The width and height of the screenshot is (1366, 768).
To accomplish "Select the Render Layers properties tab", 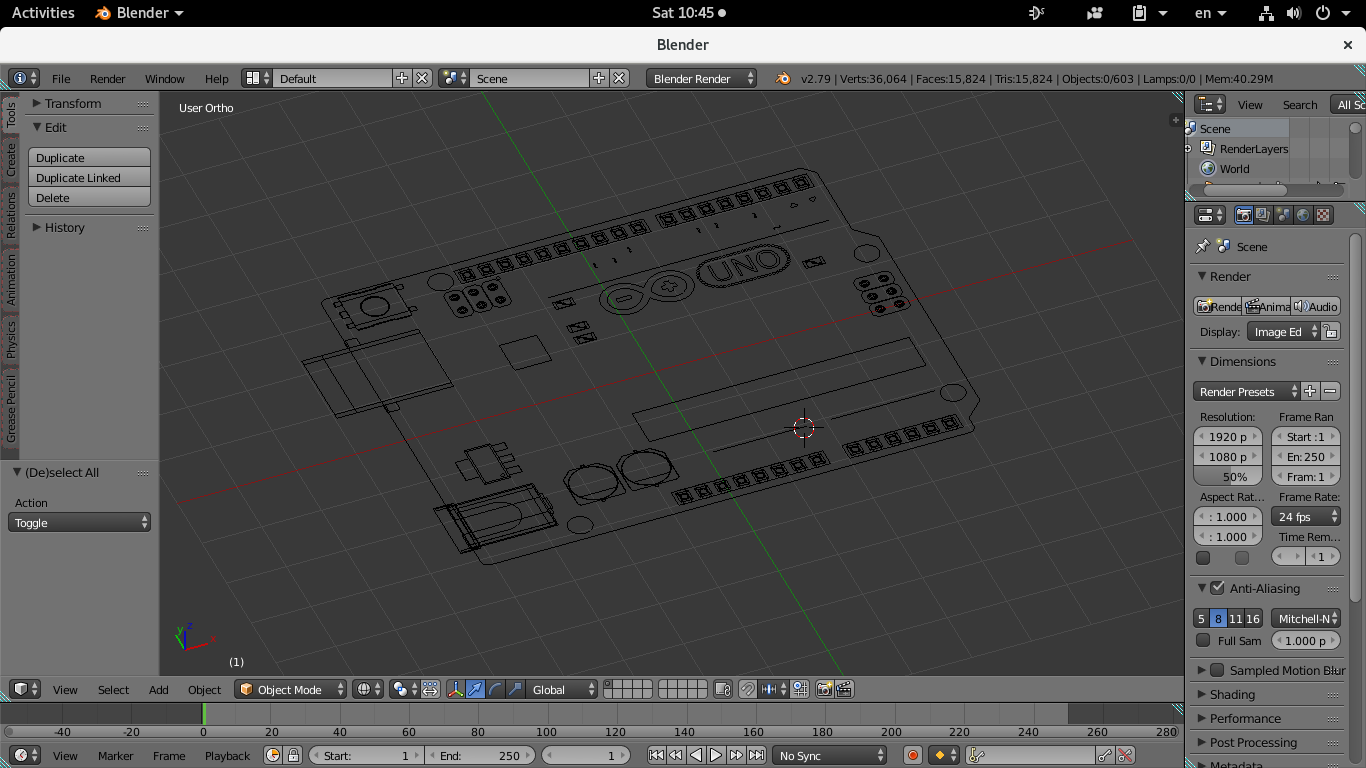I will (x=1263, y=215).
